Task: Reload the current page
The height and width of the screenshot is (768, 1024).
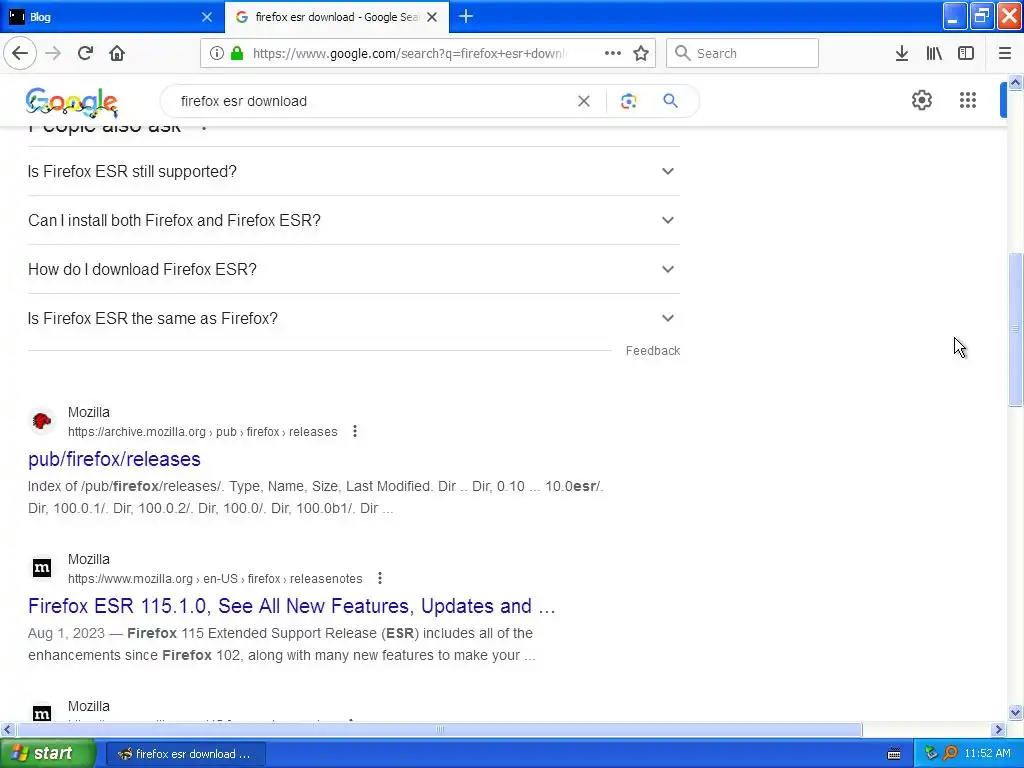Action: (85, 53)
